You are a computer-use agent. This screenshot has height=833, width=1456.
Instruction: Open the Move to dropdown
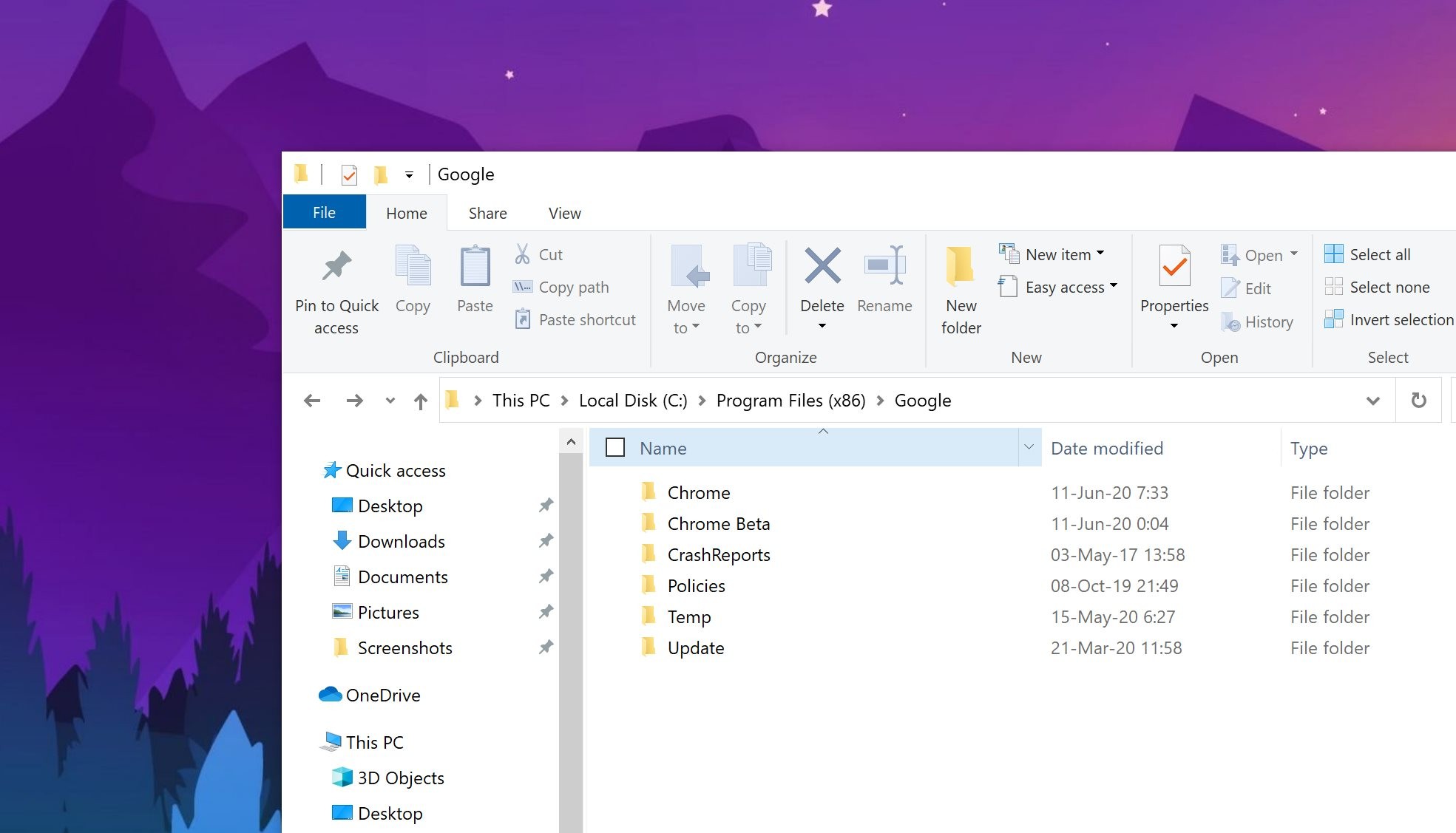point(686,288)
